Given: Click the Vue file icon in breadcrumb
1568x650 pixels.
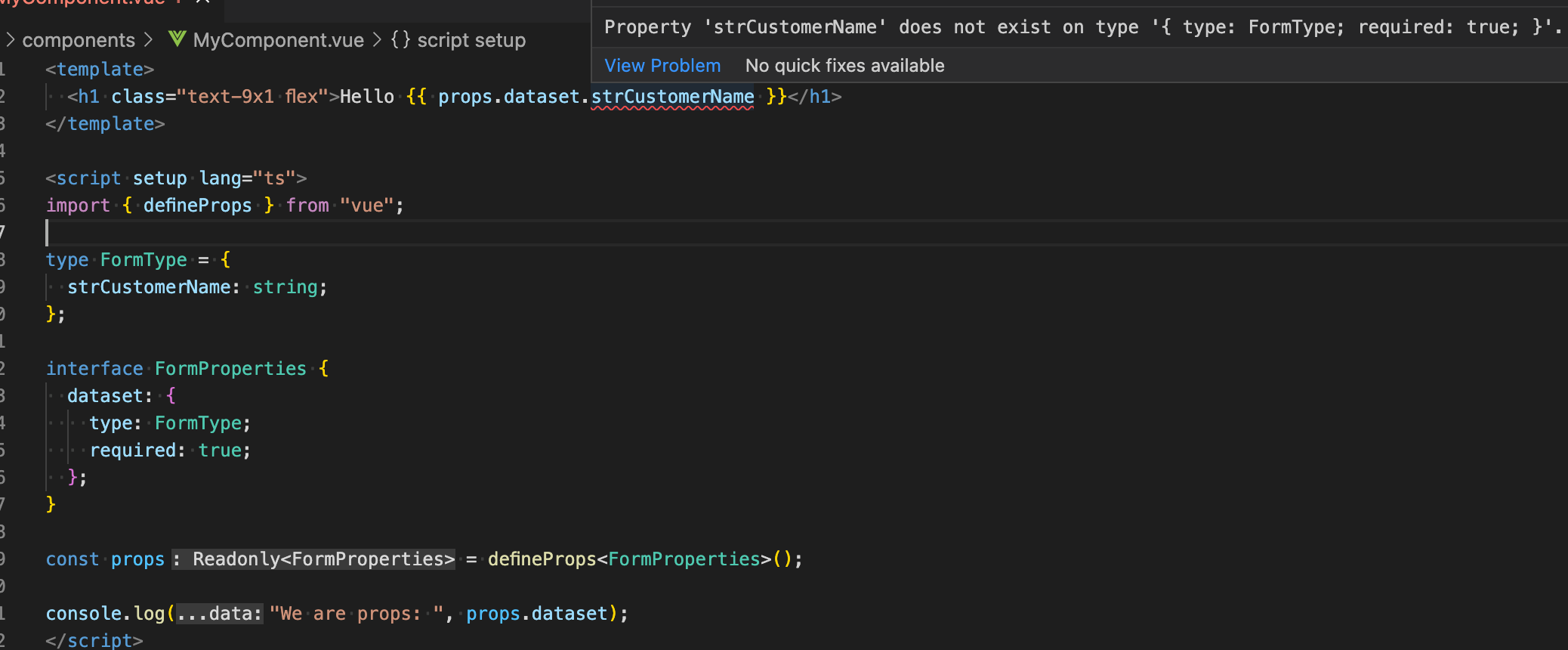Looking at the screenshot, I should tap(177, 39).
